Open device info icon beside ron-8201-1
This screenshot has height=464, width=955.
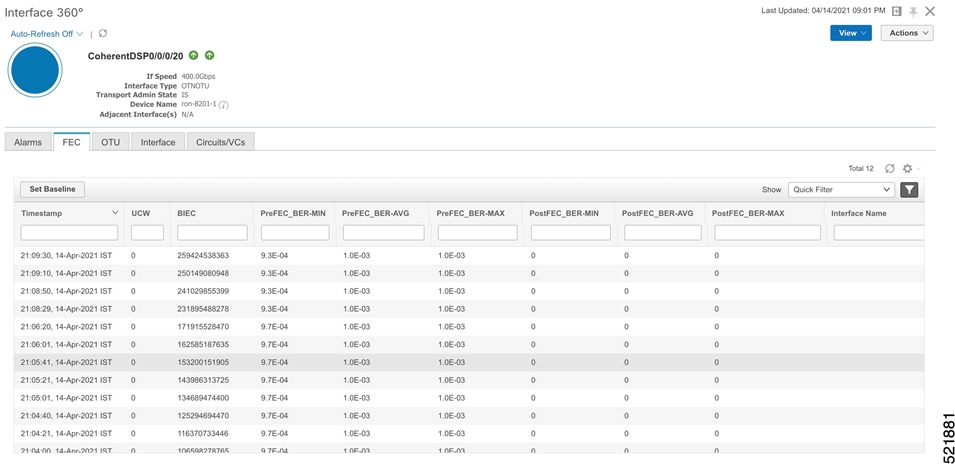[x=224, y=105]
